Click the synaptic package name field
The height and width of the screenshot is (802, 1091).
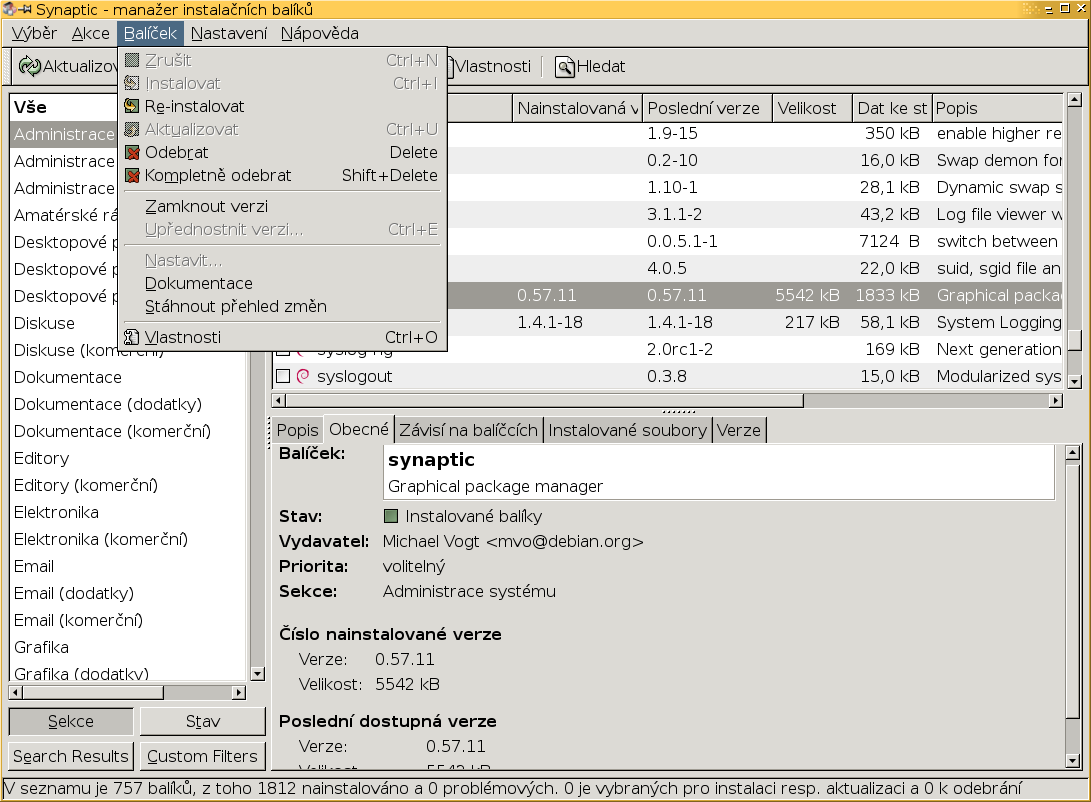(x=719, y=472)
